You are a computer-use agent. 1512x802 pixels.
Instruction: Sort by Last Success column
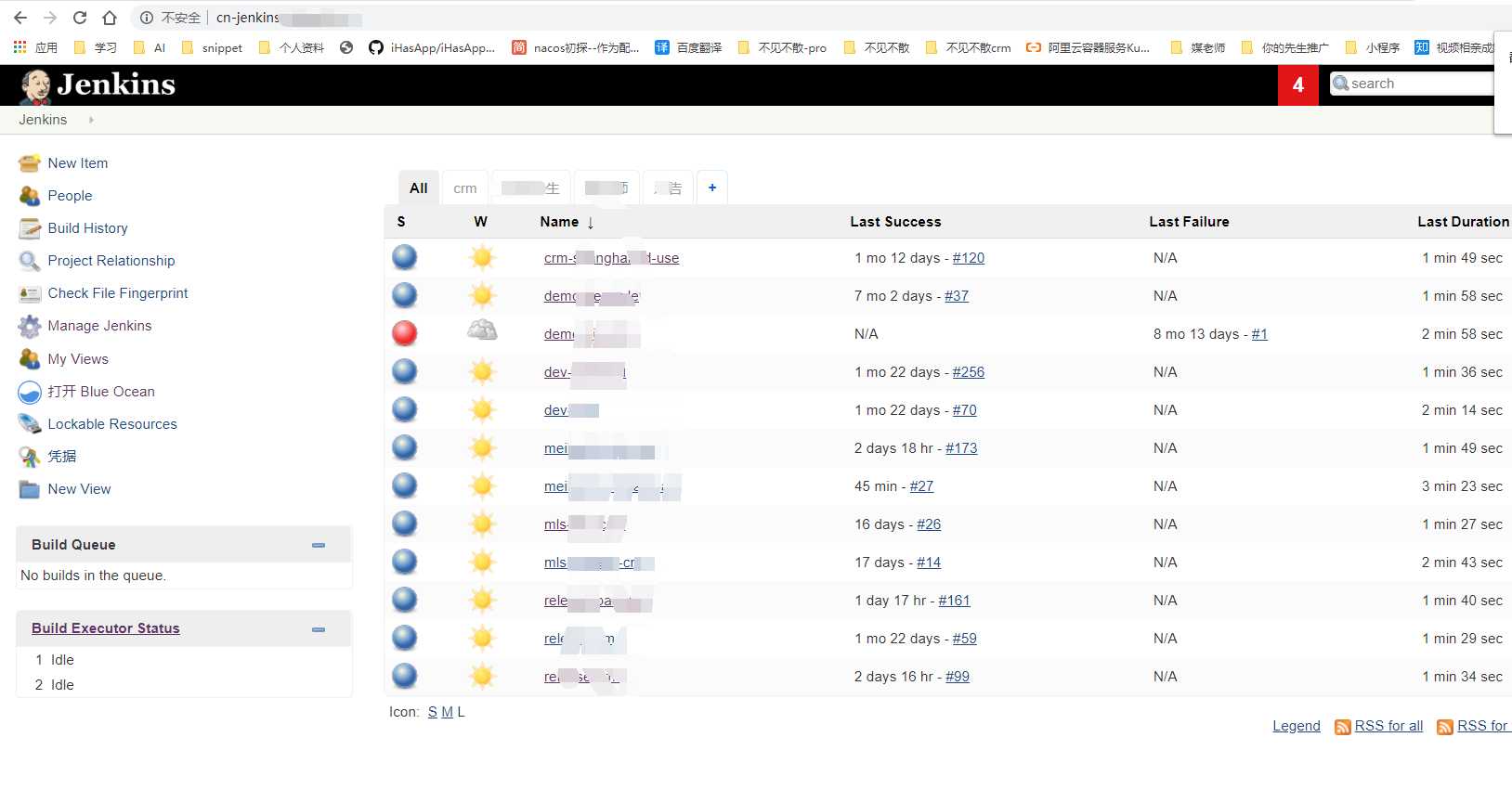coord(895,222)
